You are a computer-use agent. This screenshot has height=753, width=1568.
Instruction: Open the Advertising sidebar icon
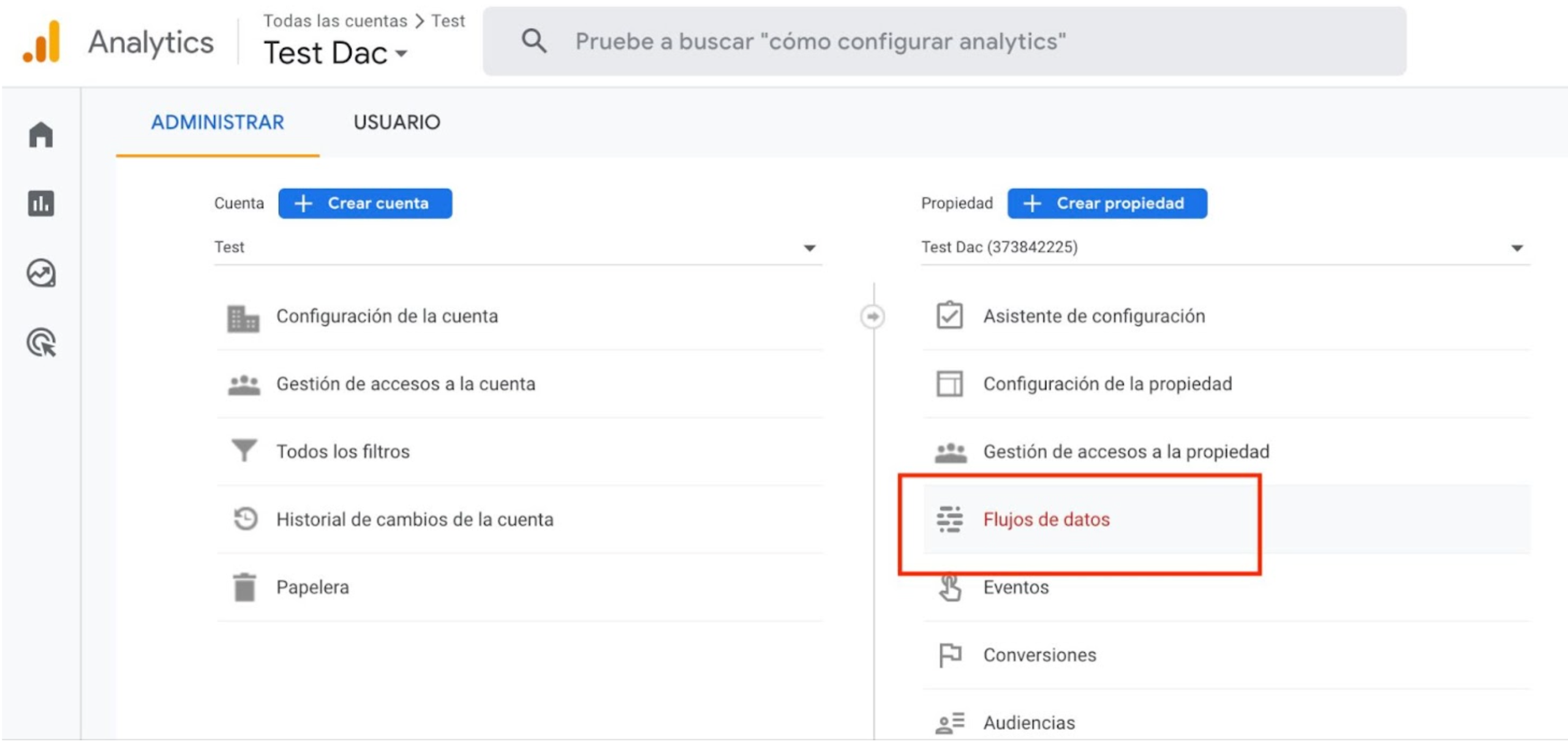coord(41,343)
